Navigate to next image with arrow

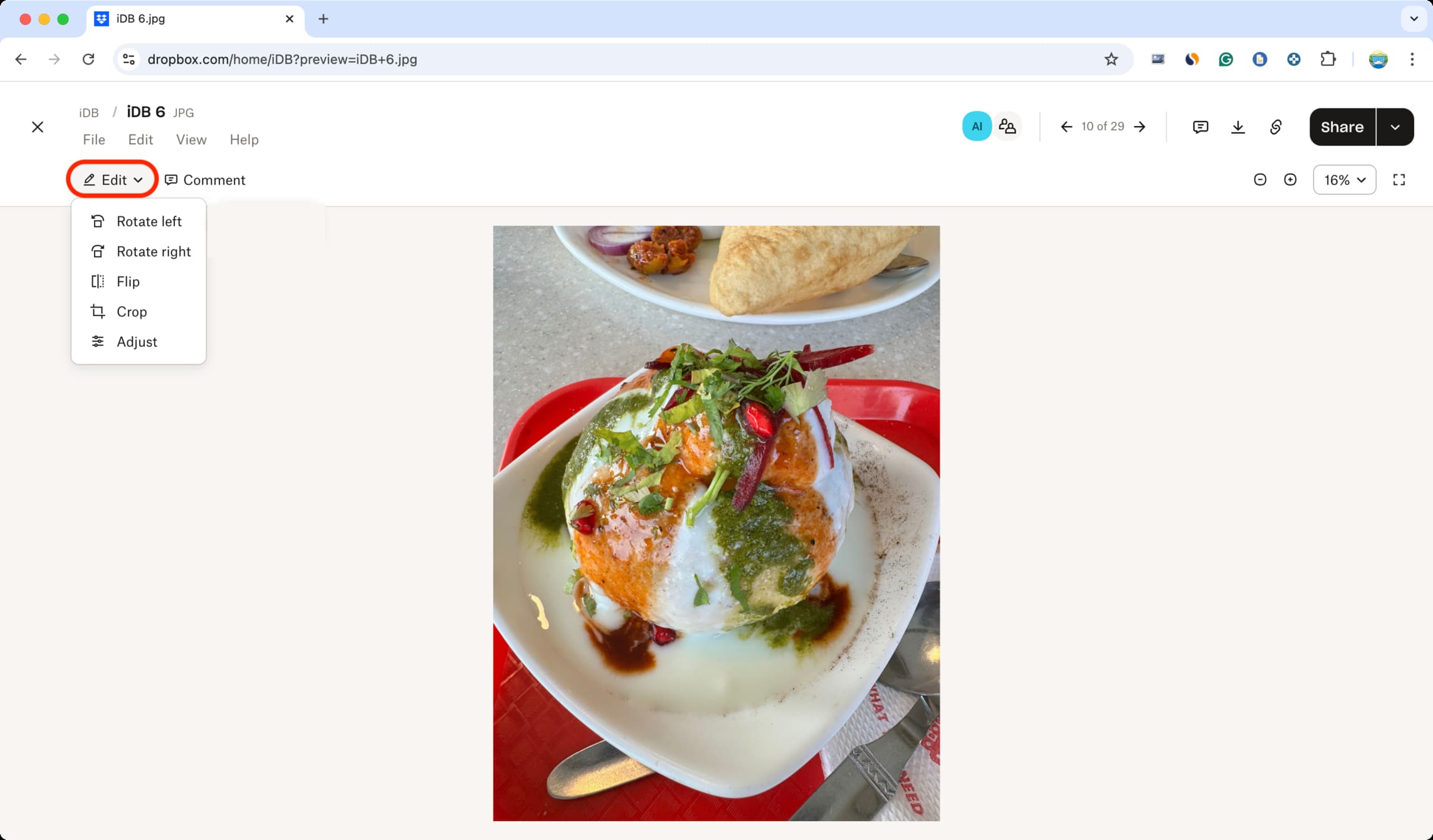pos(1140,126)
